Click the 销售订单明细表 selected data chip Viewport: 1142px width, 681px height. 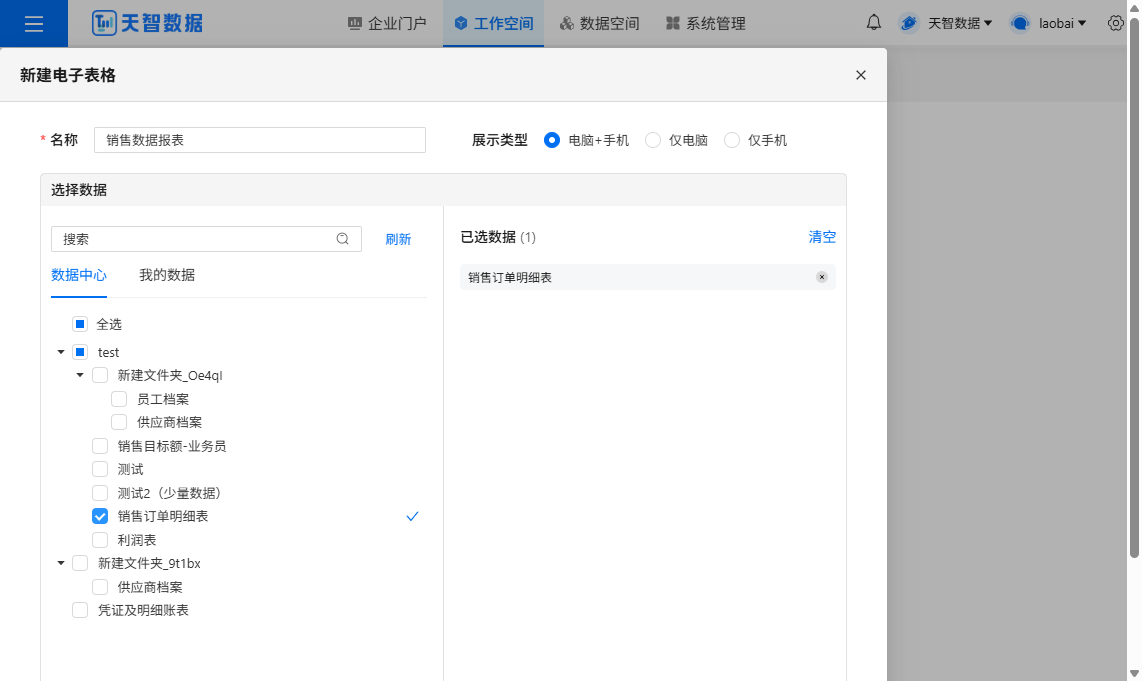tap(647, 277)
